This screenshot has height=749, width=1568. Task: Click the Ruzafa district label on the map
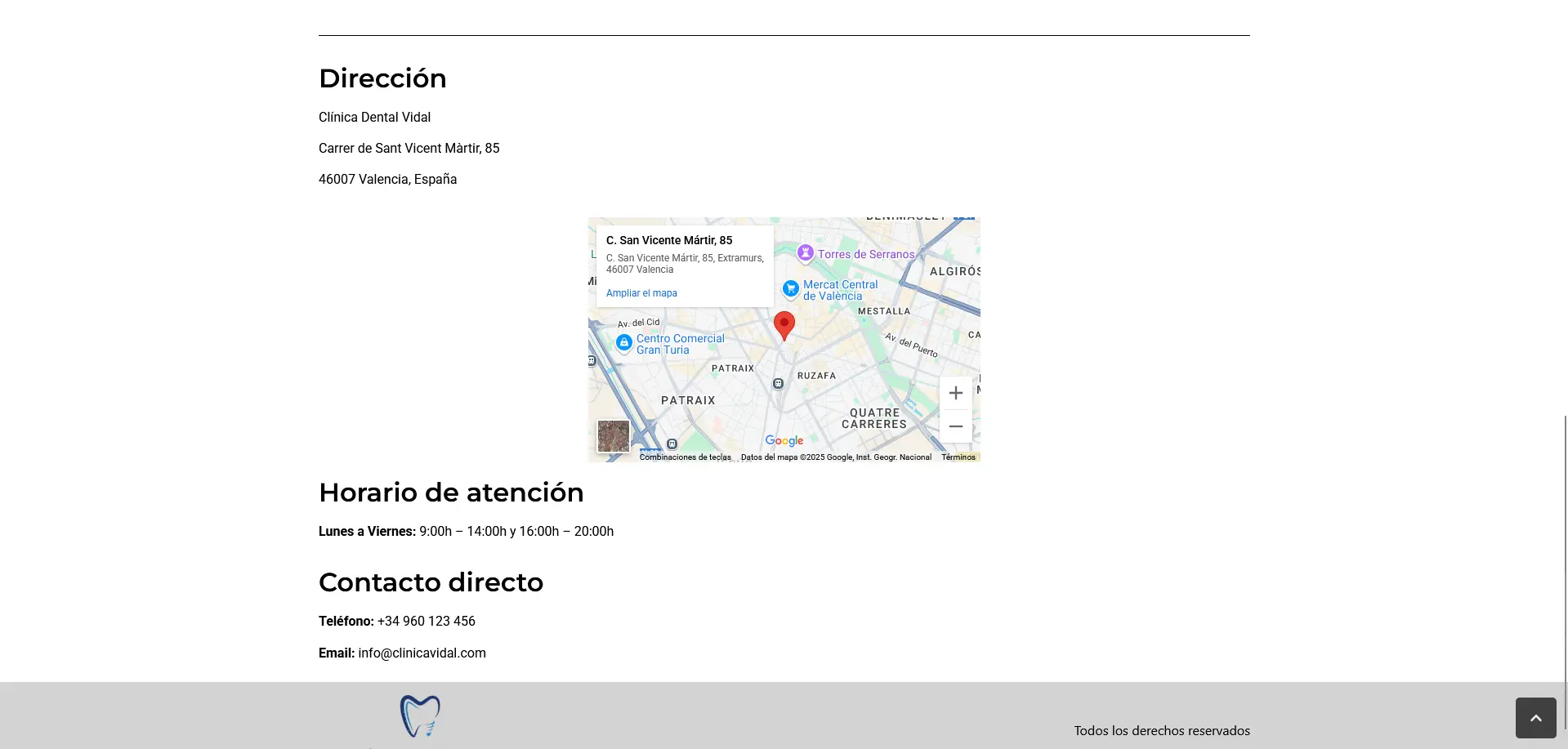tap(817, 376)
